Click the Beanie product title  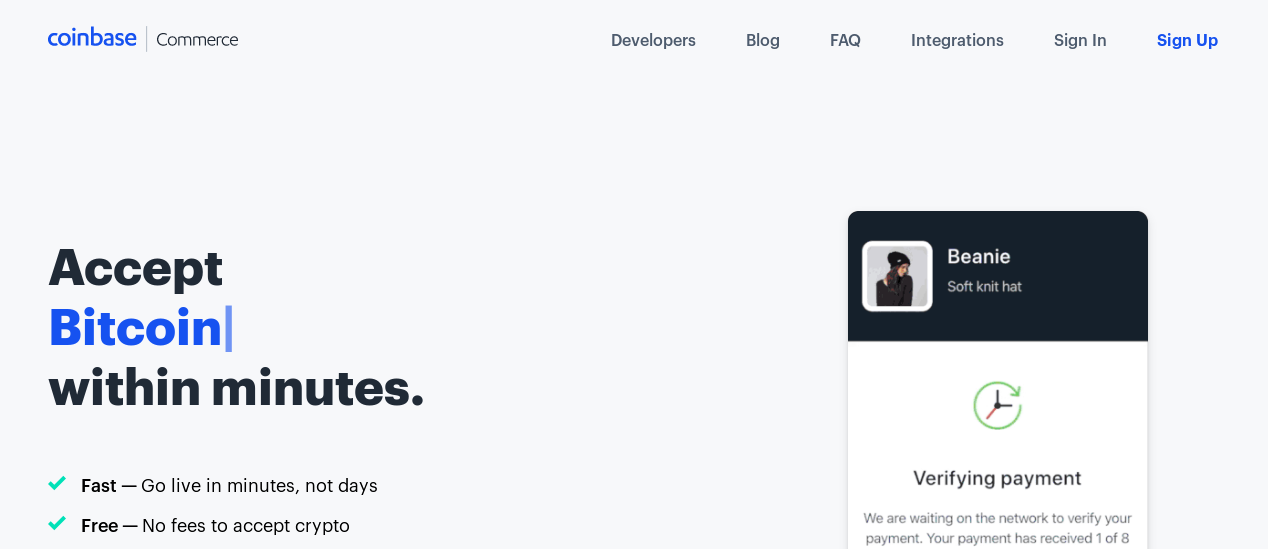pyautogui.click(x=978, y=256)
